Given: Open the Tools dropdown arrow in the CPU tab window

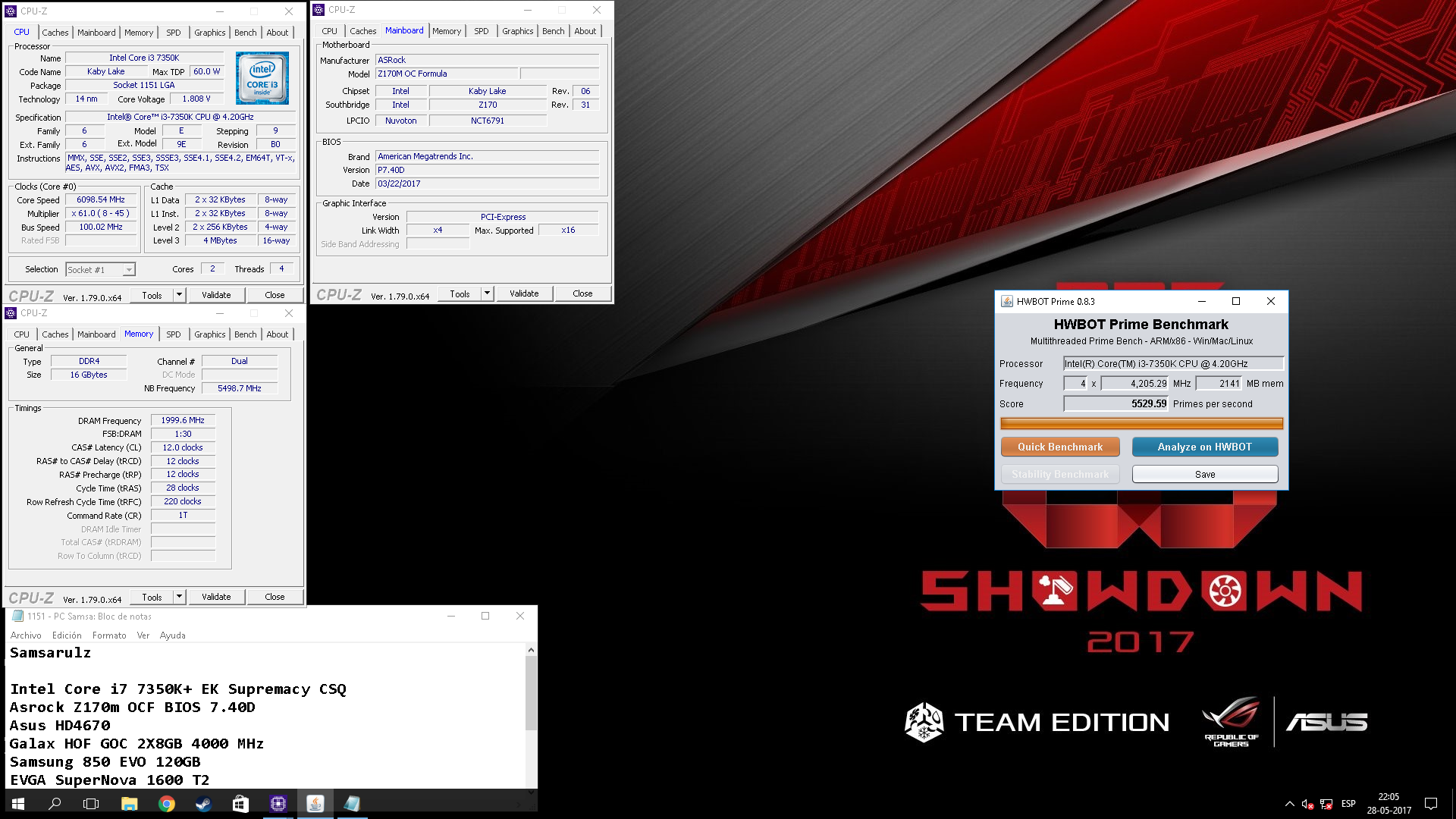Looking at the screenshot, I should (x=180, y=295).
